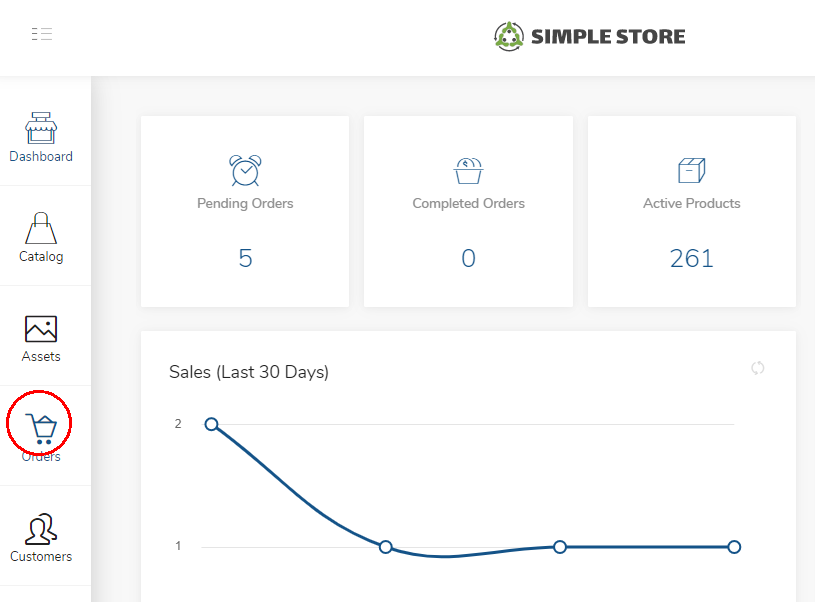Click the Sales (Last 30 Days) heading
The width and height of the screenshot is (815, 602).
[x=249, y=372]
